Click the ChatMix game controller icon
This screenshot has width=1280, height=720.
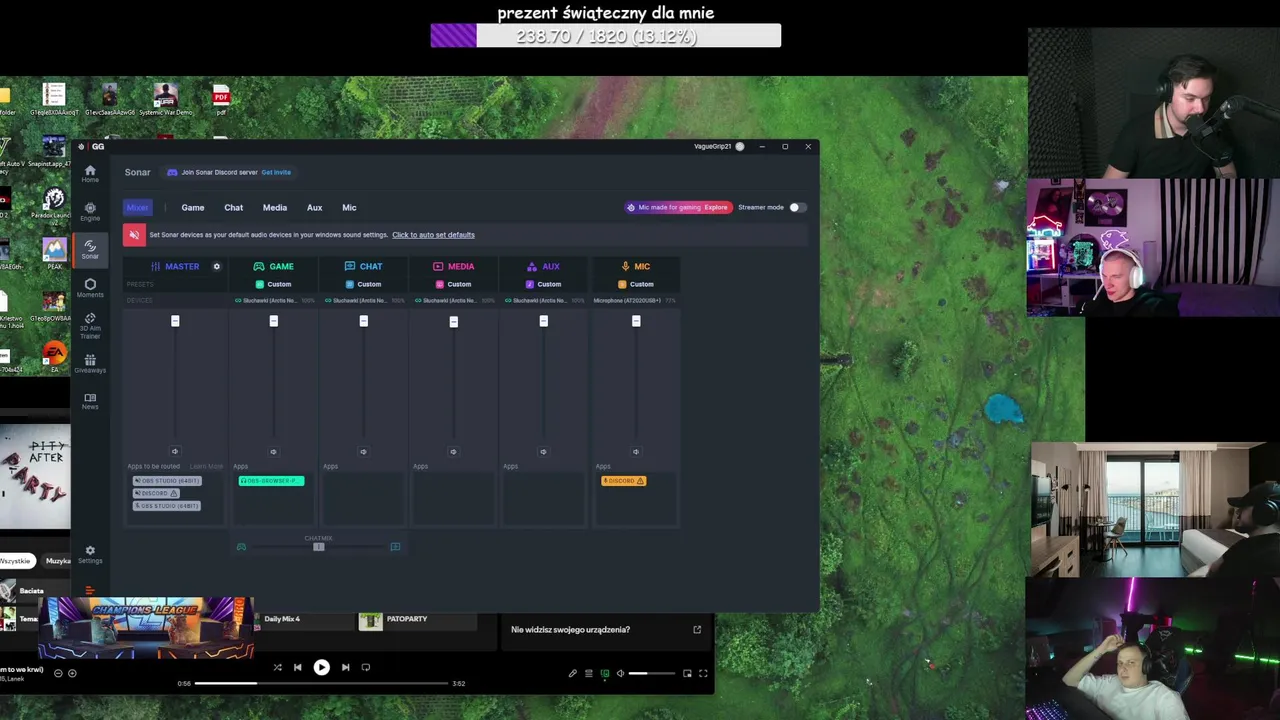pos(241,547)
